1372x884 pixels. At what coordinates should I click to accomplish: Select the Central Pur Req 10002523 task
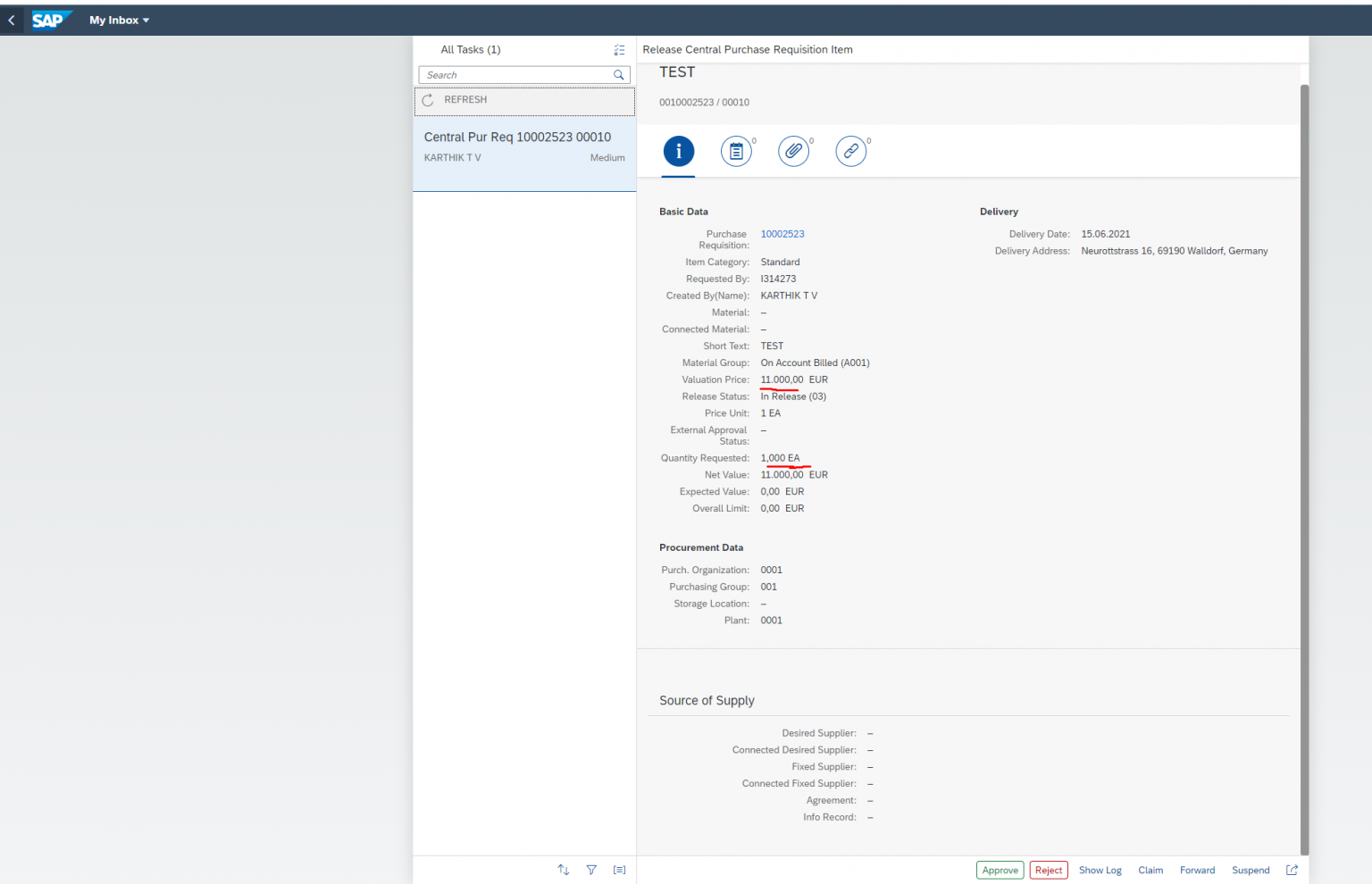tap(523, 147)
